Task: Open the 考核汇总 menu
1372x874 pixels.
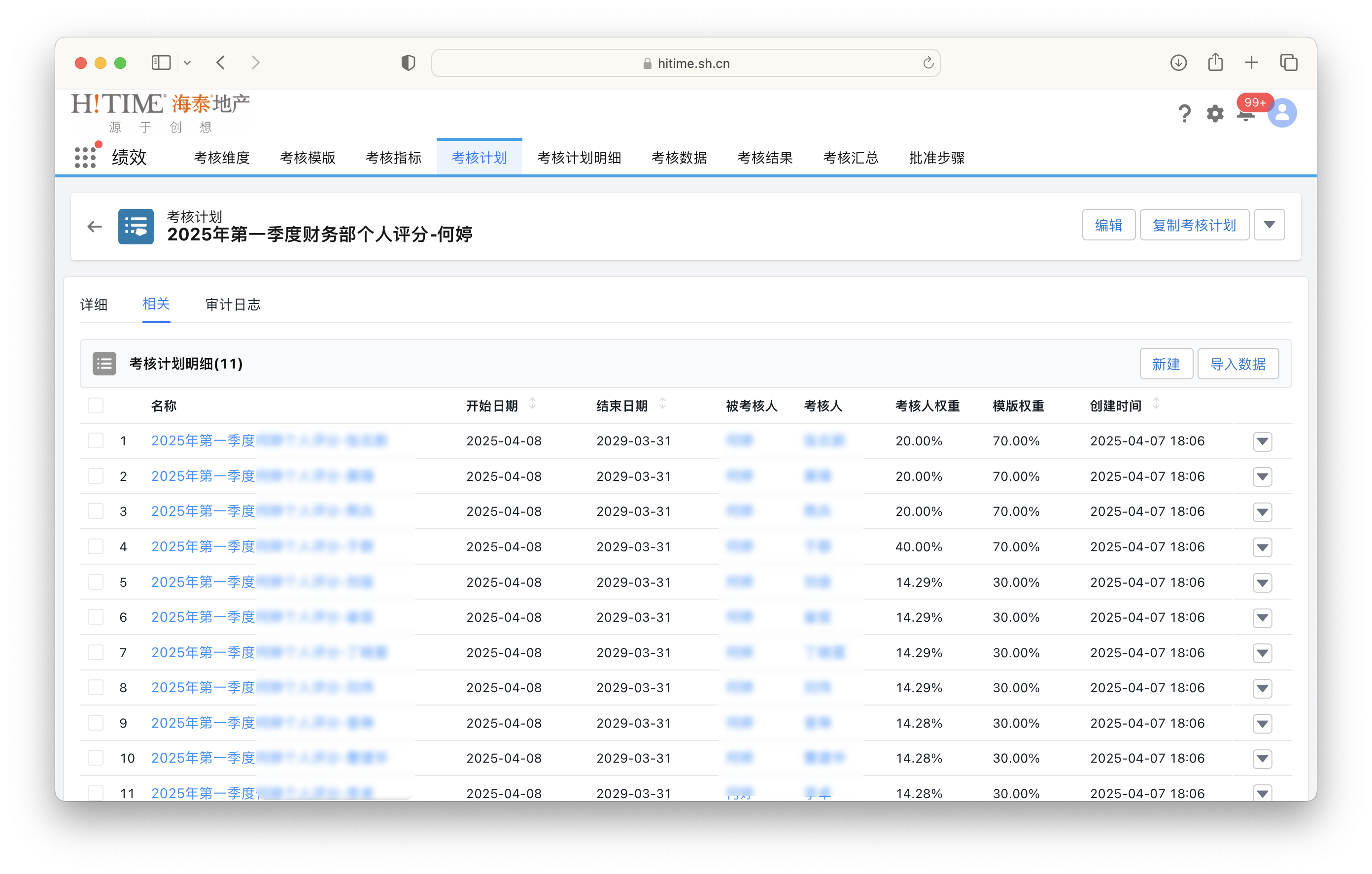Action: tap(851, 158)
